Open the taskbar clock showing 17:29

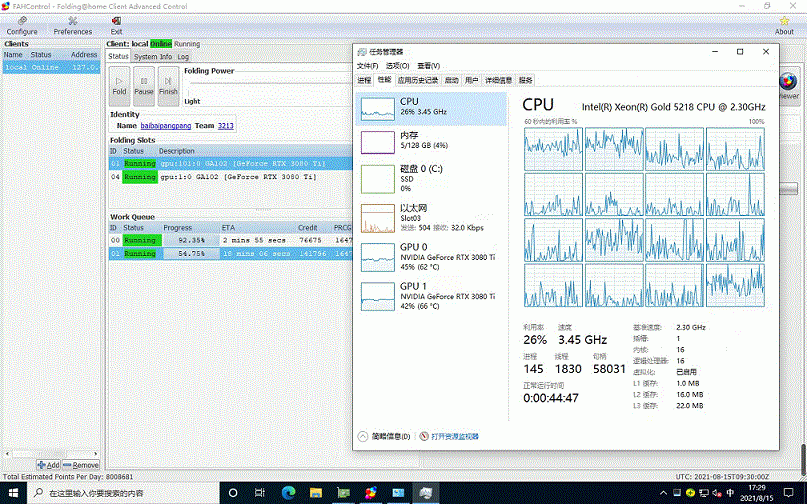click(757, 493)
